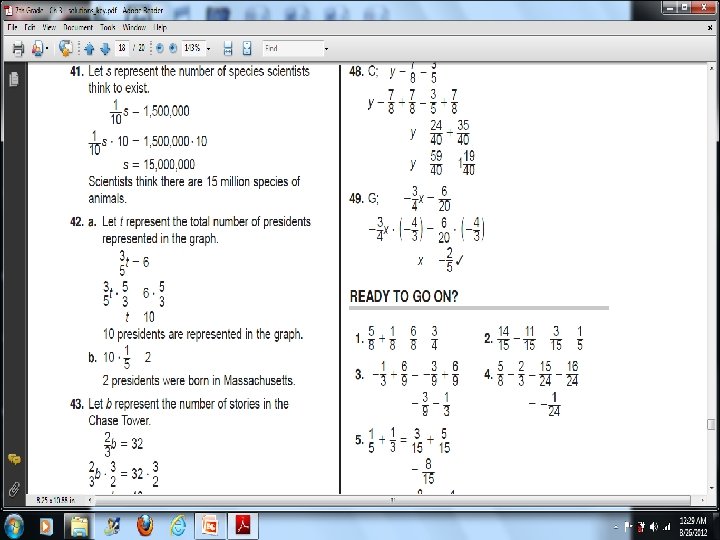Viewport: 720px width, 540px height.
Task: Open the collaborate icon's dropdown arrow
Action: [47, 49]
